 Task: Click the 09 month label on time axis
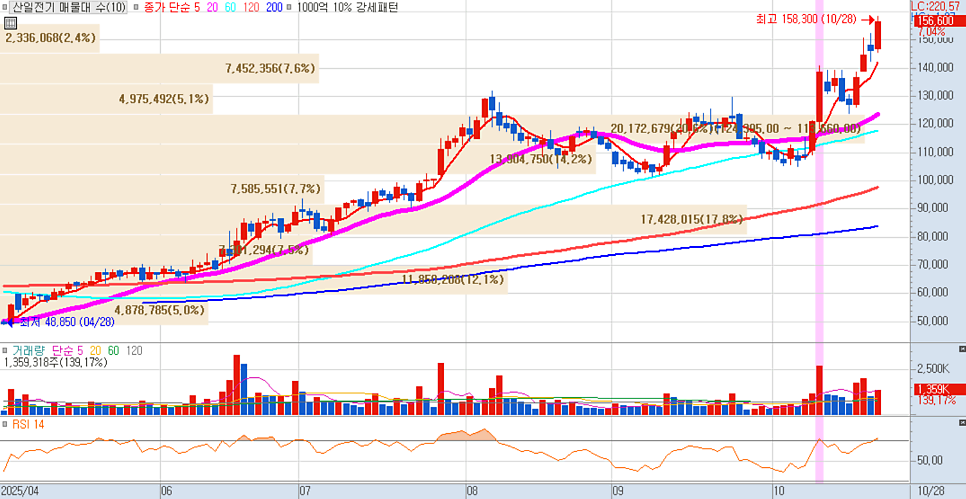618,491
